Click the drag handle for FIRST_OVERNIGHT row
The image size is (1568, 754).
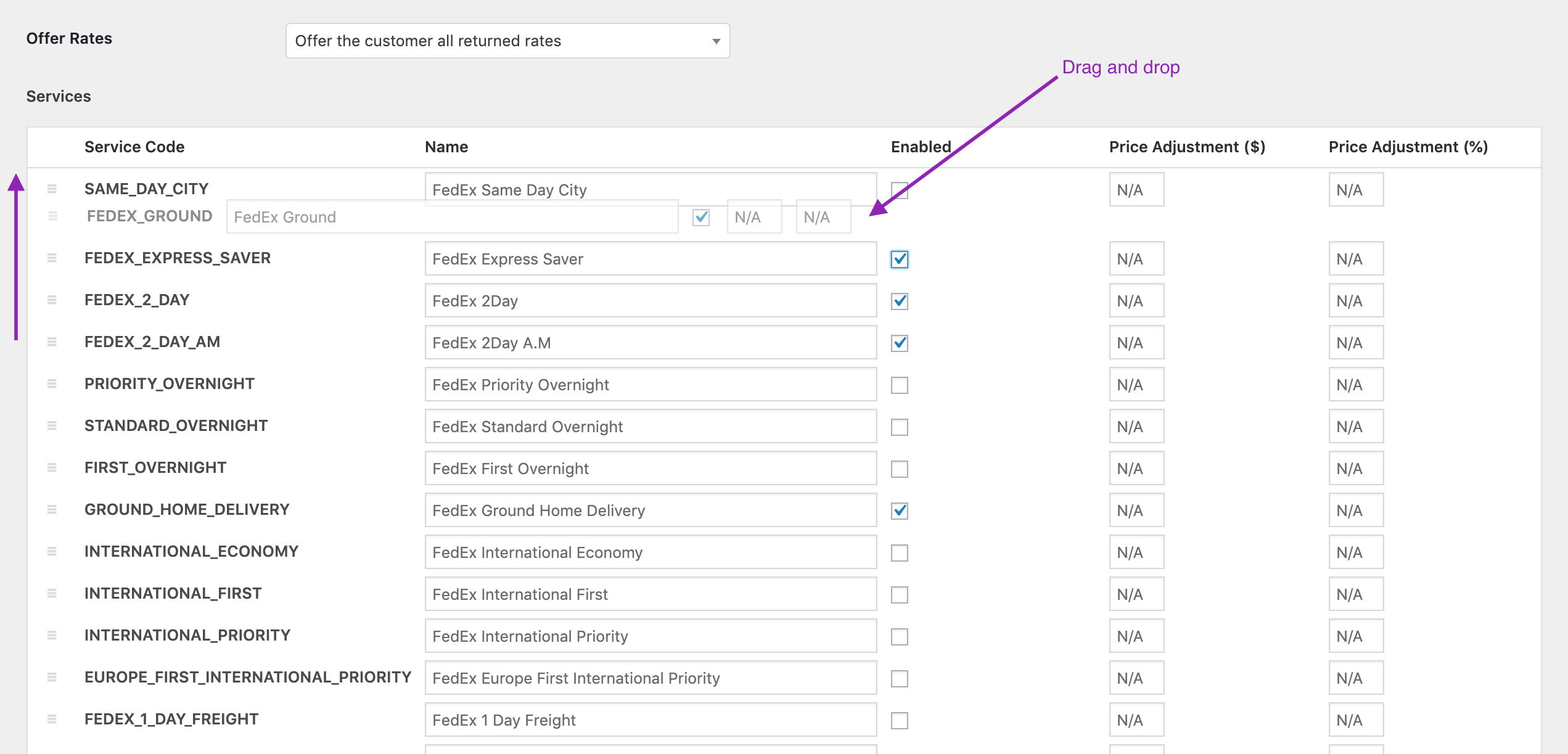point(52,468)
